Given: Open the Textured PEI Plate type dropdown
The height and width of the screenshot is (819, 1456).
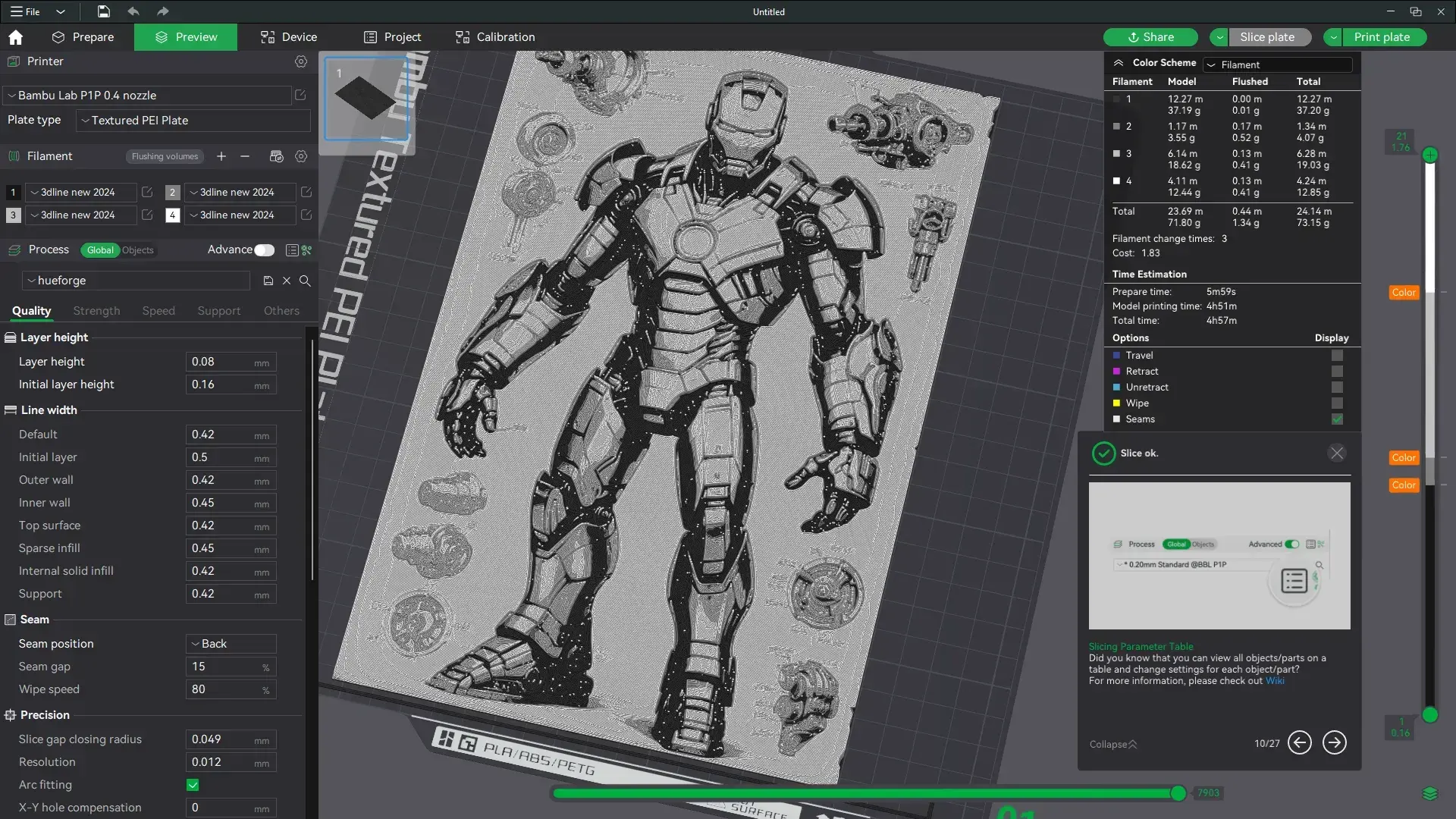Looking at the screenshot, I should click(x=192, y=120).
